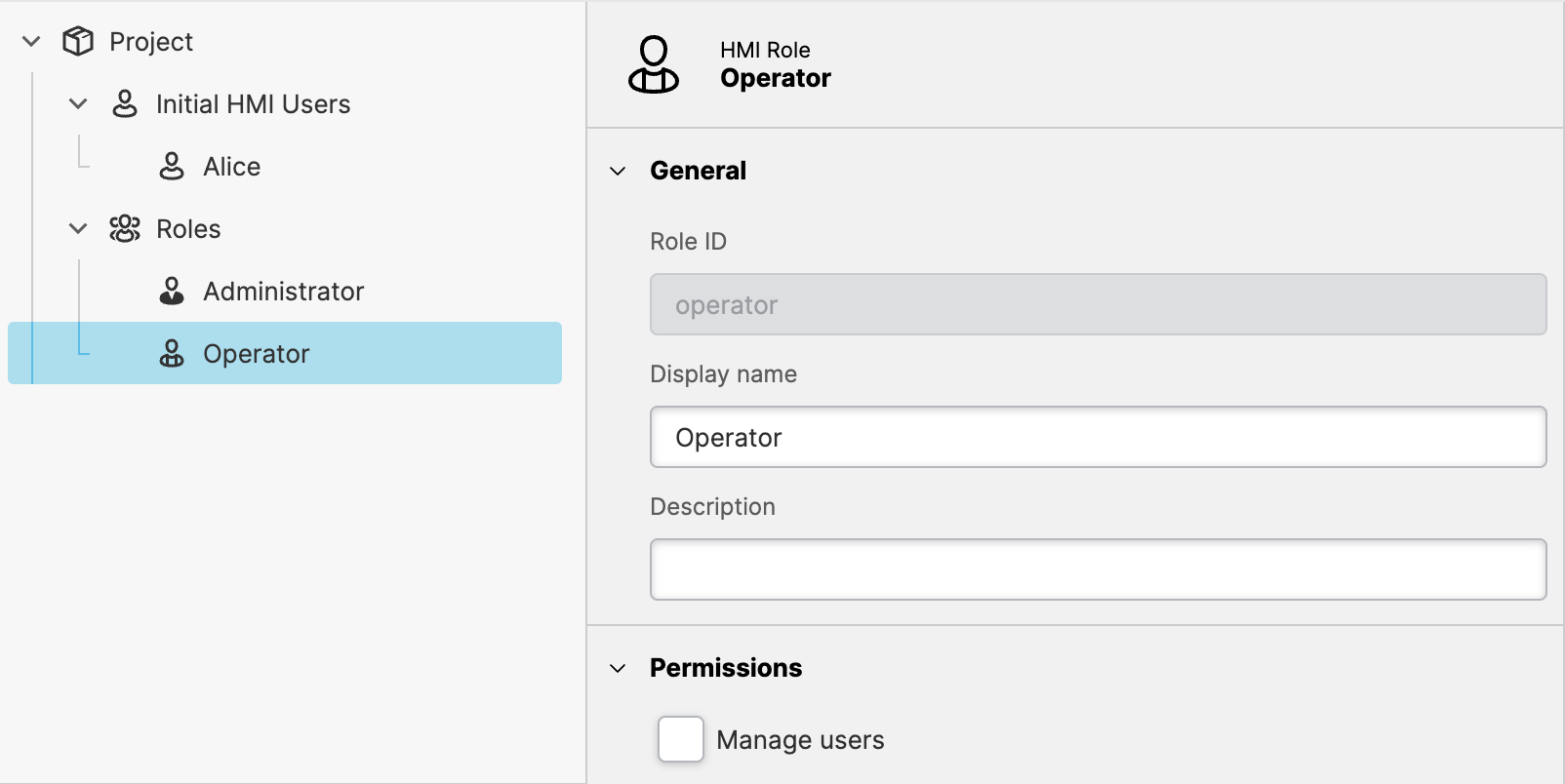Click the Project cube icon
The image size is (1565, 784).
coord(78,41)
